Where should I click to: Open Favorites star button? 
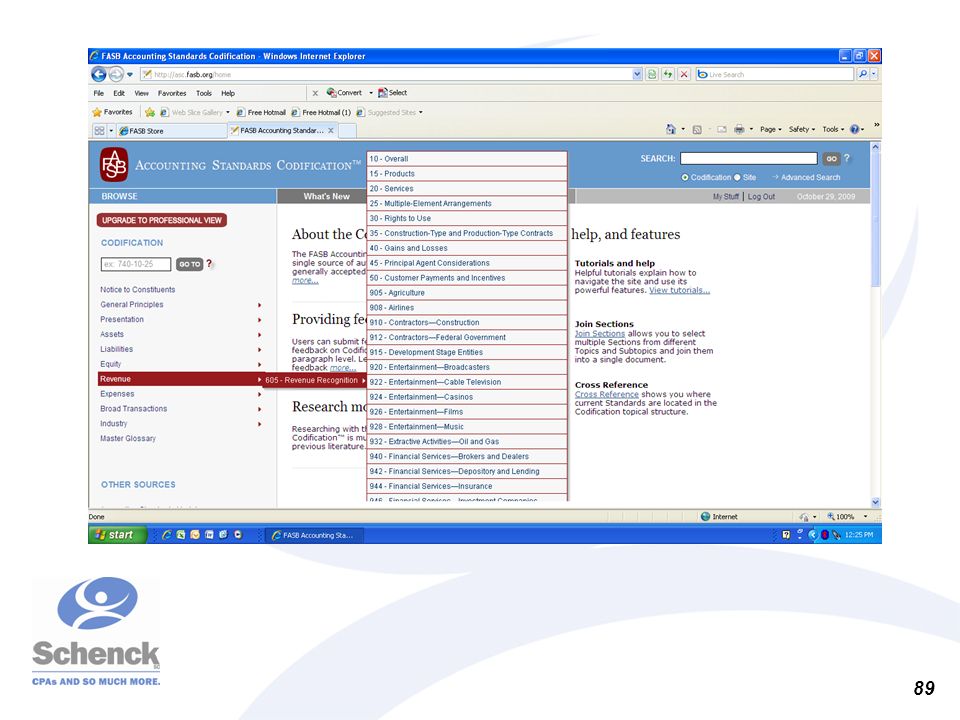tap(113, 112)
